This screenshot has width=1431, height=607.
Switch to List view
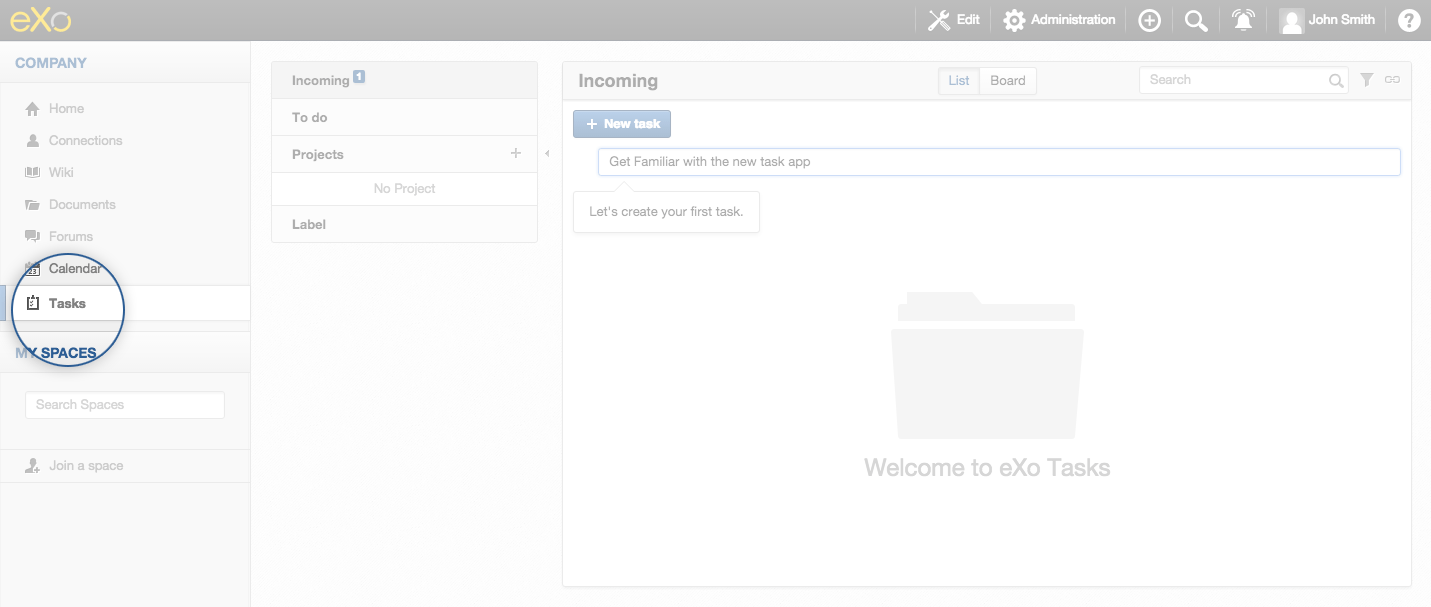pos(959,81)
